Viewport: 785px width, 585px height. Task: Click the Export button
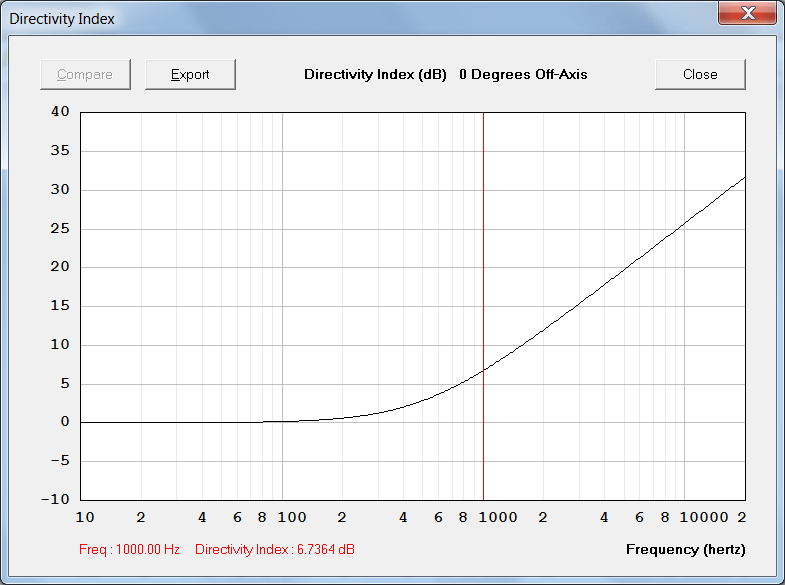tap(190, 75)
